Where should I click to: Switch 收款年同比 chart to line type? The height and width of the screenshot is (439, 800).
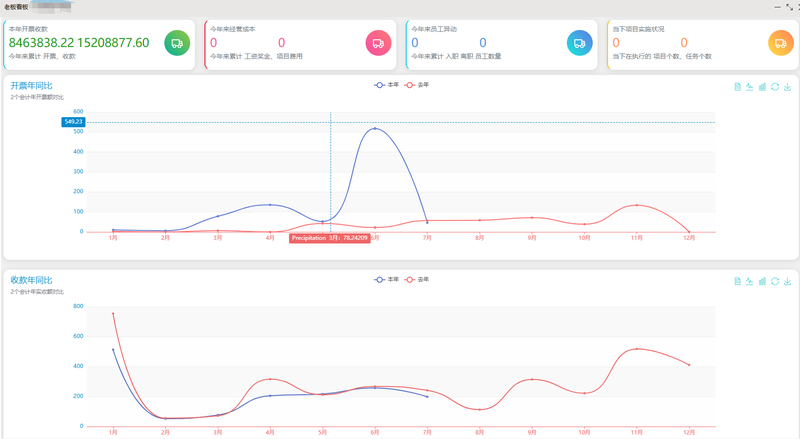coord(749,281)
